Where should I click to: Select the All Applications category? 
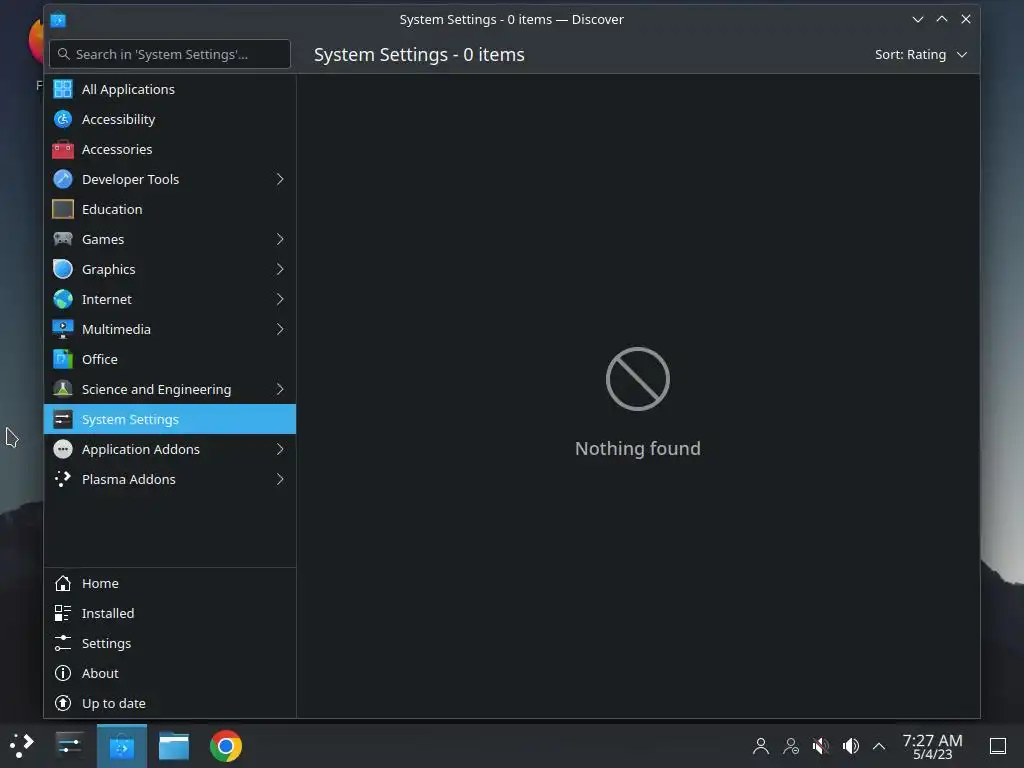(x=170, y=89)
